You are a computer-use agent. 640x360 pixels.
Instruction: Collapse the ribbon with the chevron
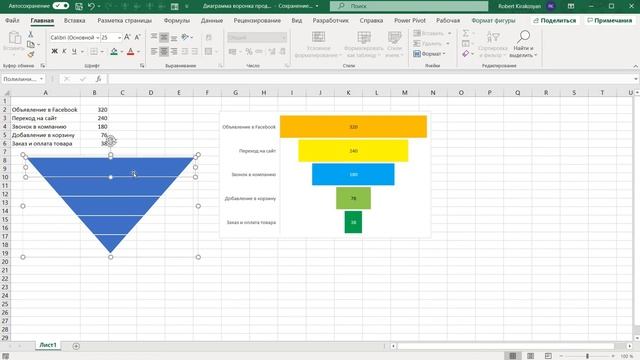pyautogui.click(x=635, y=66)
